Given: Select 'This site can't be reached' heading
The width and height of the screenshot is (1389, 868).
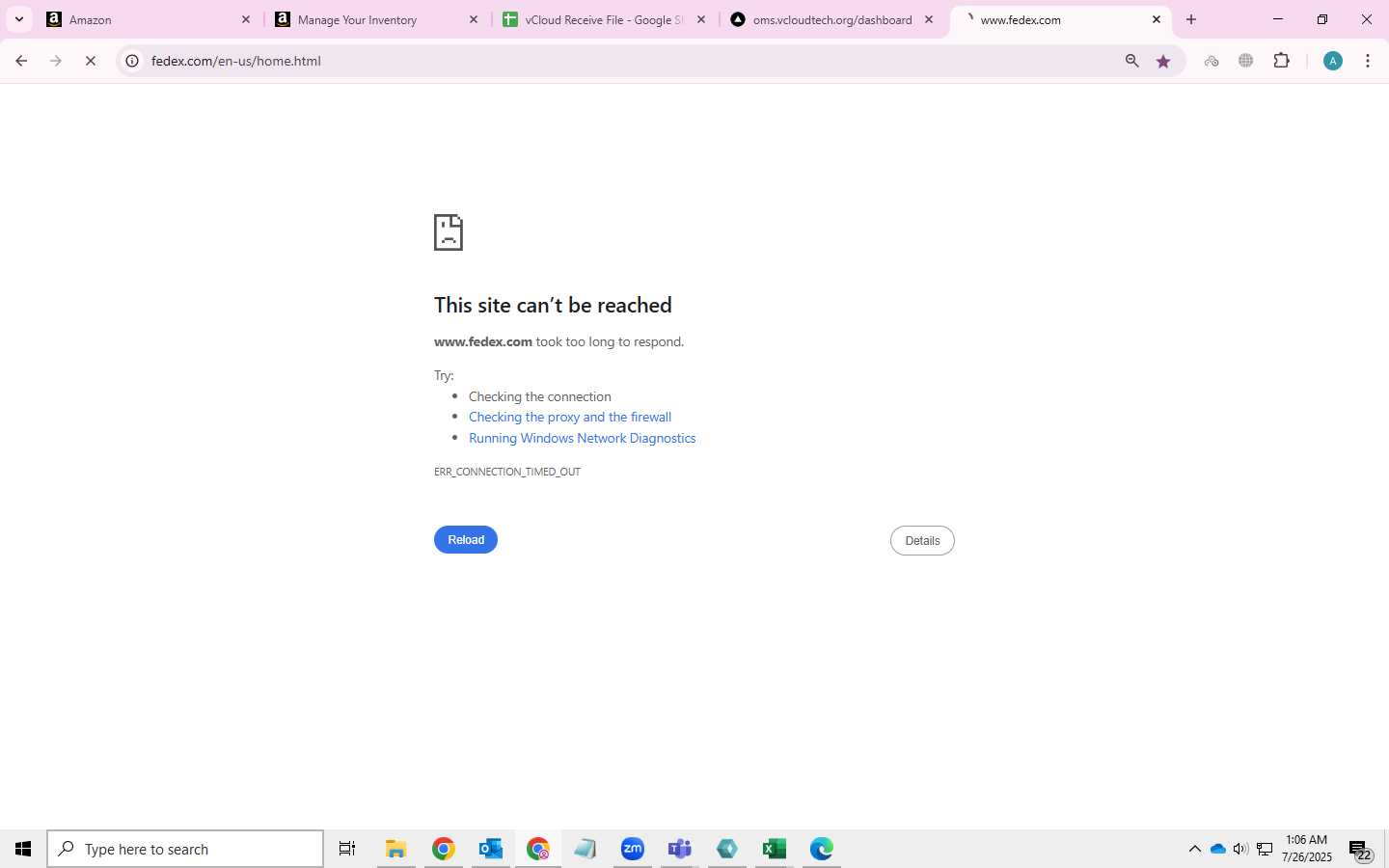Looking at the screenshot, I should click(553, 305).
